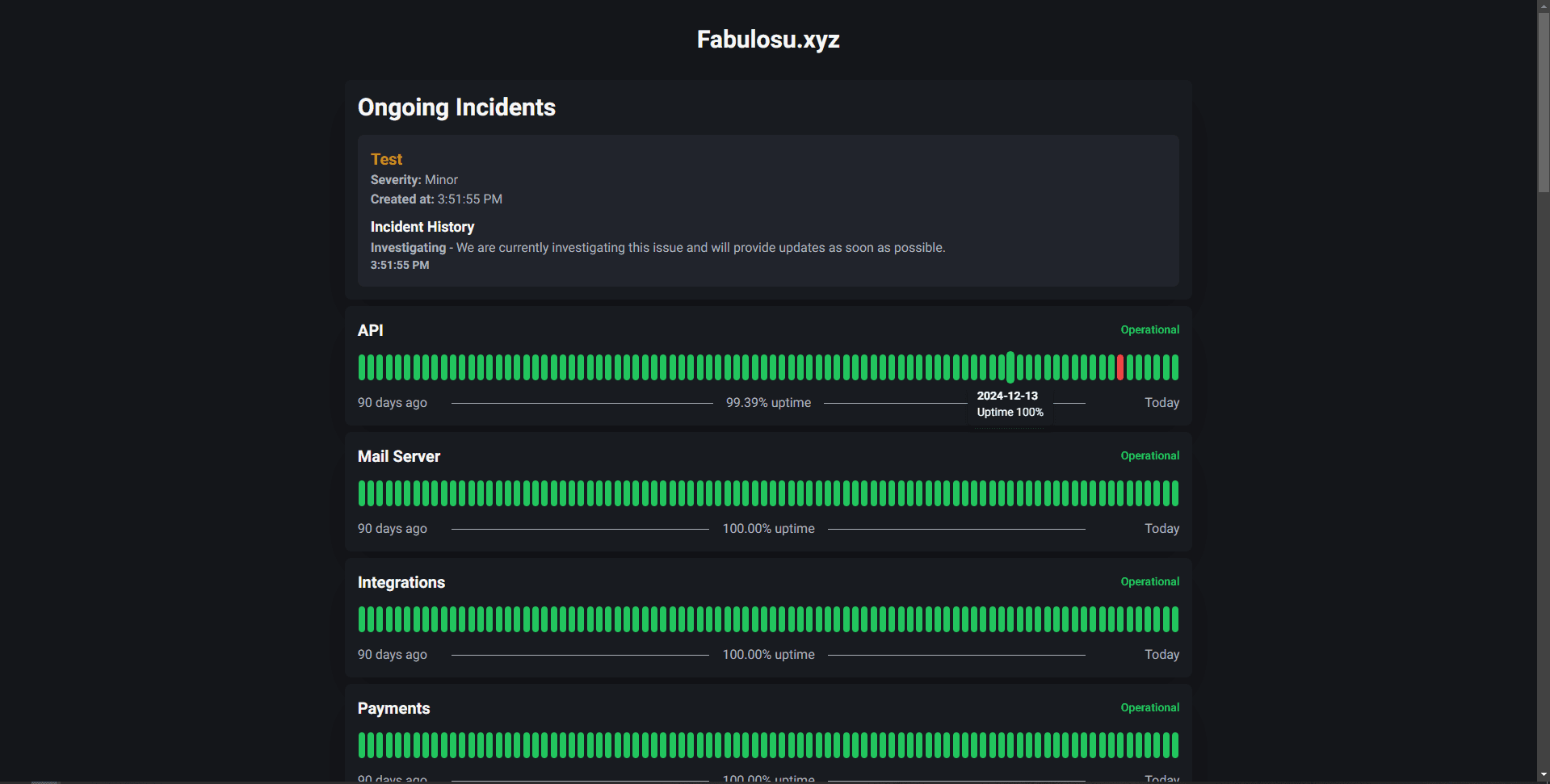Viewport: 1550px width, 784px height.
Task: Select today's rightmost bar in API row
Action: click(1175, 367)
